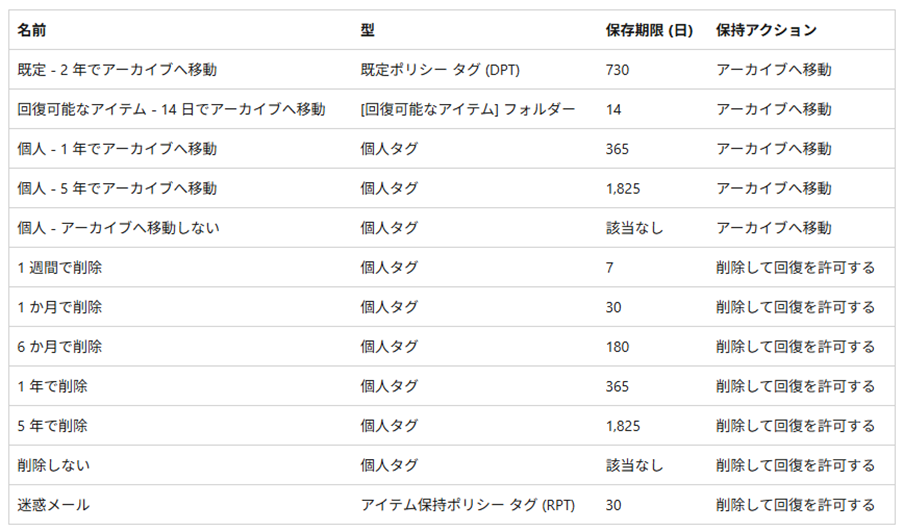The width and height of the screenshot is (903, 531).
Task: Click the 保存期限 (日) column header
Action: click(649, 30)
